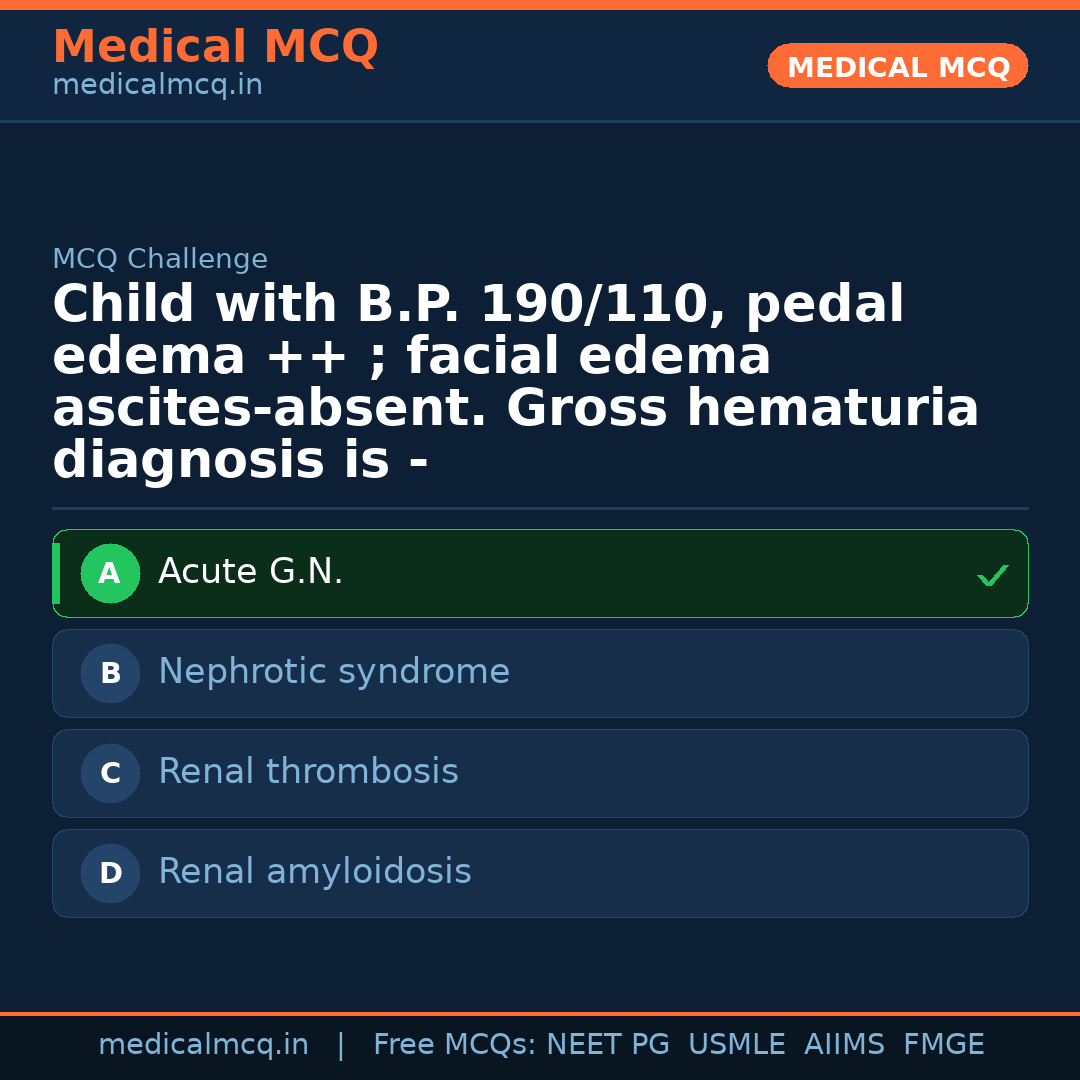This screenshot has height=1080, width=1080.
Task: Open the medicalmcq.in link in the footer
Action: pyautogui.click(x=203, y=1045)
